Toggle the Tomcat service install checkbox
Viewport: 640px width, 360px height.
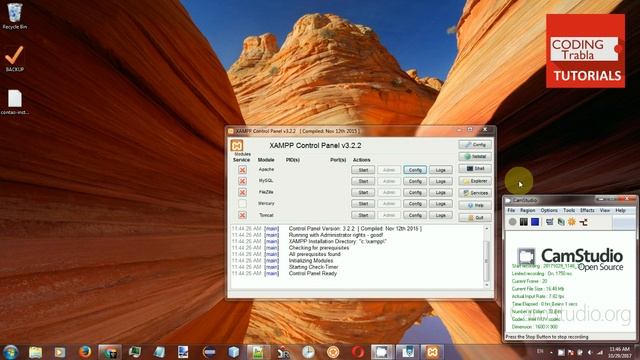pyautogui.click(x=242, y=215)
